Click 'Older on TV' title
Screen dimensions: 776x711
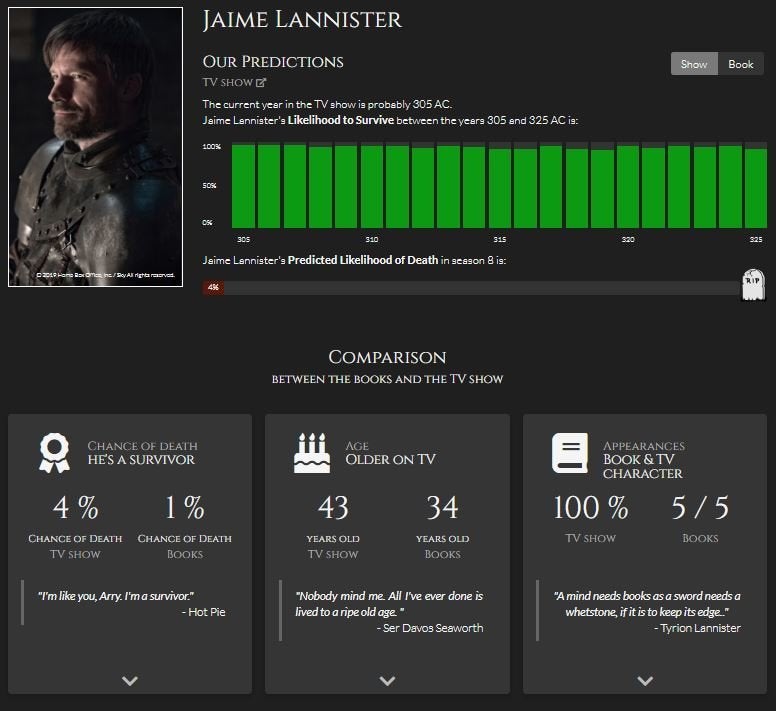[x=390, y=460]
